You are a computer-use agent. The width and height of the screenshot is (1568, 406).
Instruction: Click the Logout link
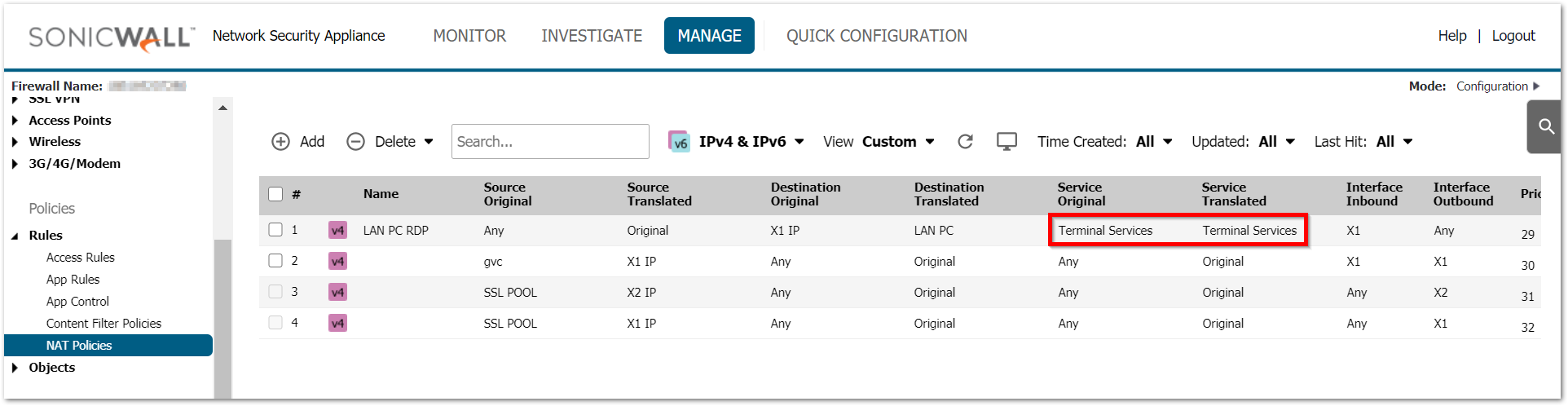tap(1513, 36)
